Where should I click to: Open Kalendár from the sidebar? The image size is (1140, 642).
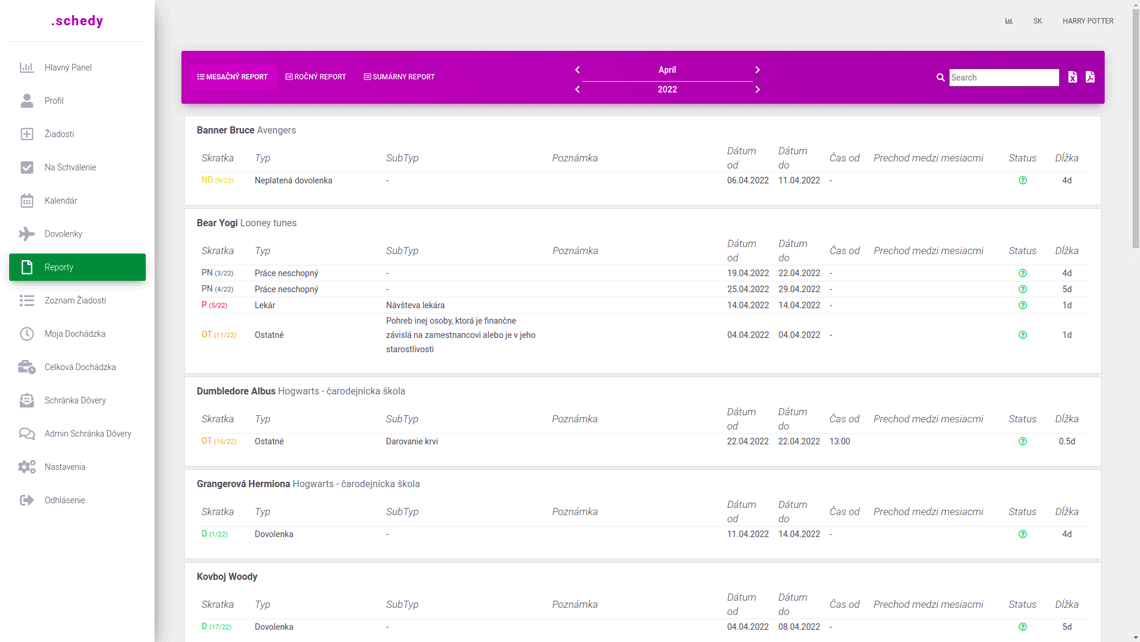[x=60, y=201]
